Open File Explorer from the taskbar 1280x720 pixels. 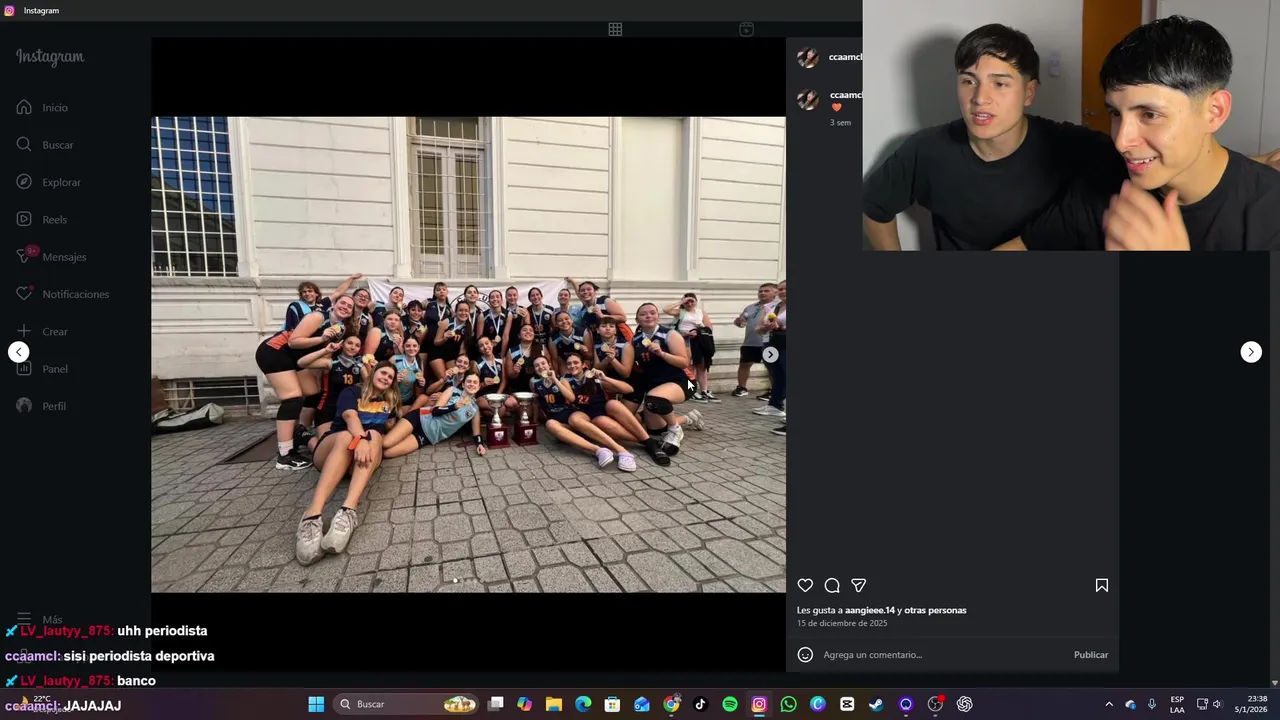point(553,704)
